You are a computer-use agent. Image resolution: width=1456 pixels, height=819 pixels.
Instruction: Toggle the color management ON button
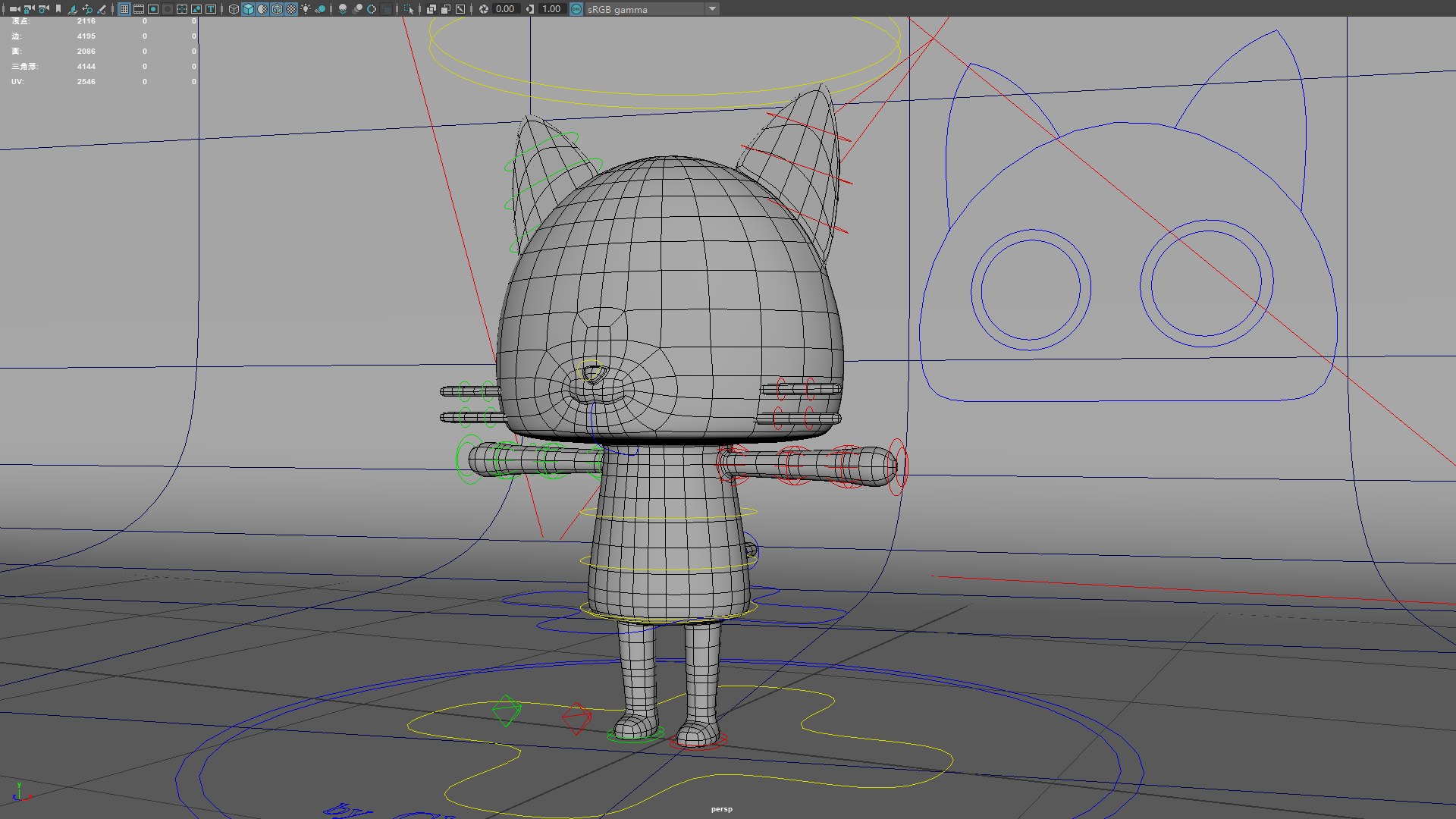click(576, 9)
